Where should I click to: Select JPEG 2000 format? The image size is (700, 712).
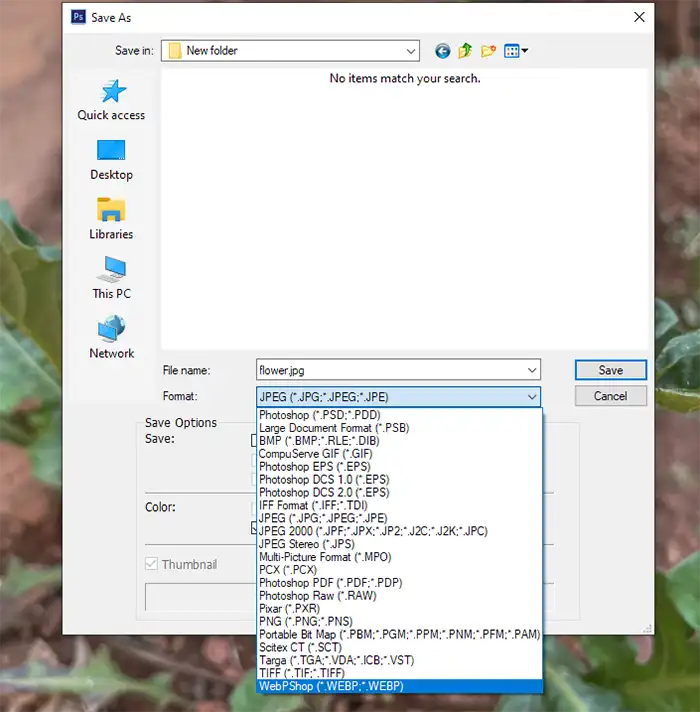[x=399, y=531]
